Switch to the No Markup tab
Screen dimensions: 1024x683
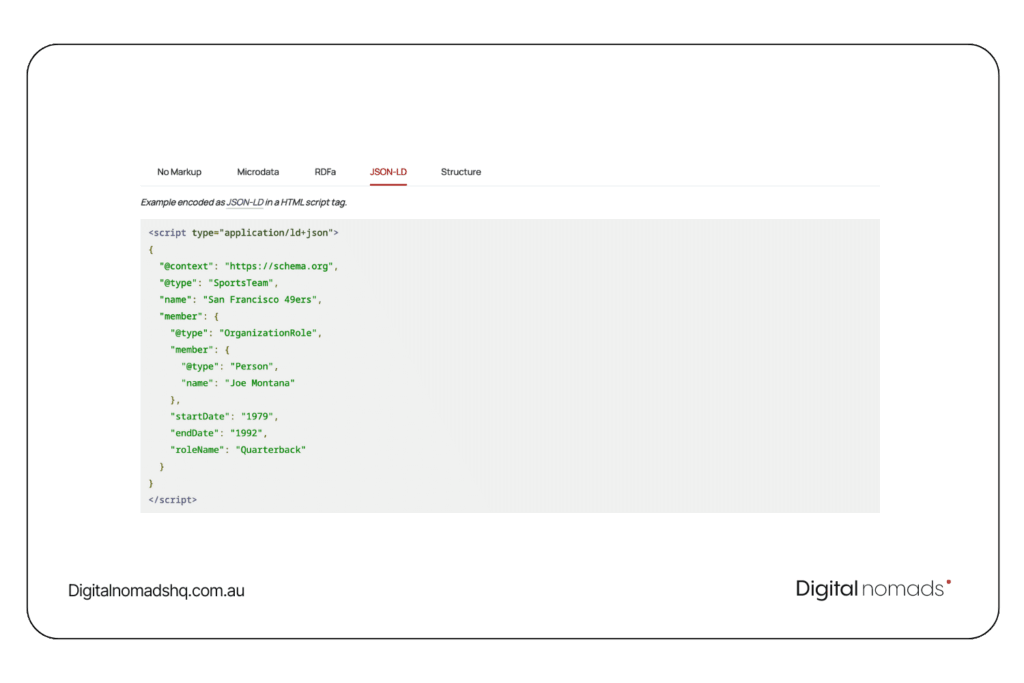179,172
